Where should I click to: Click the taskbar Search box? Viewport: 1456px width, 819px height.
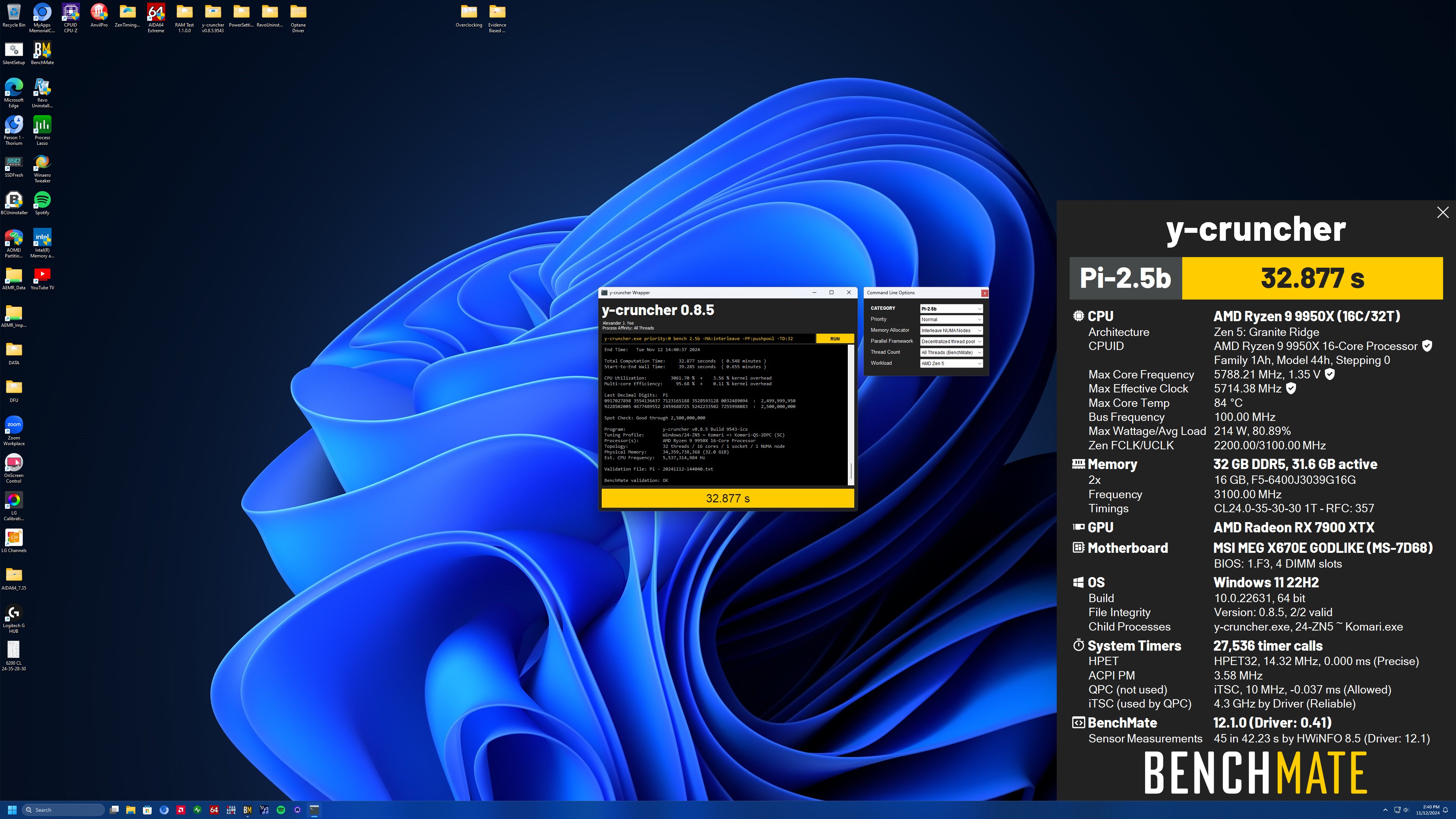[x=63, y=810]
